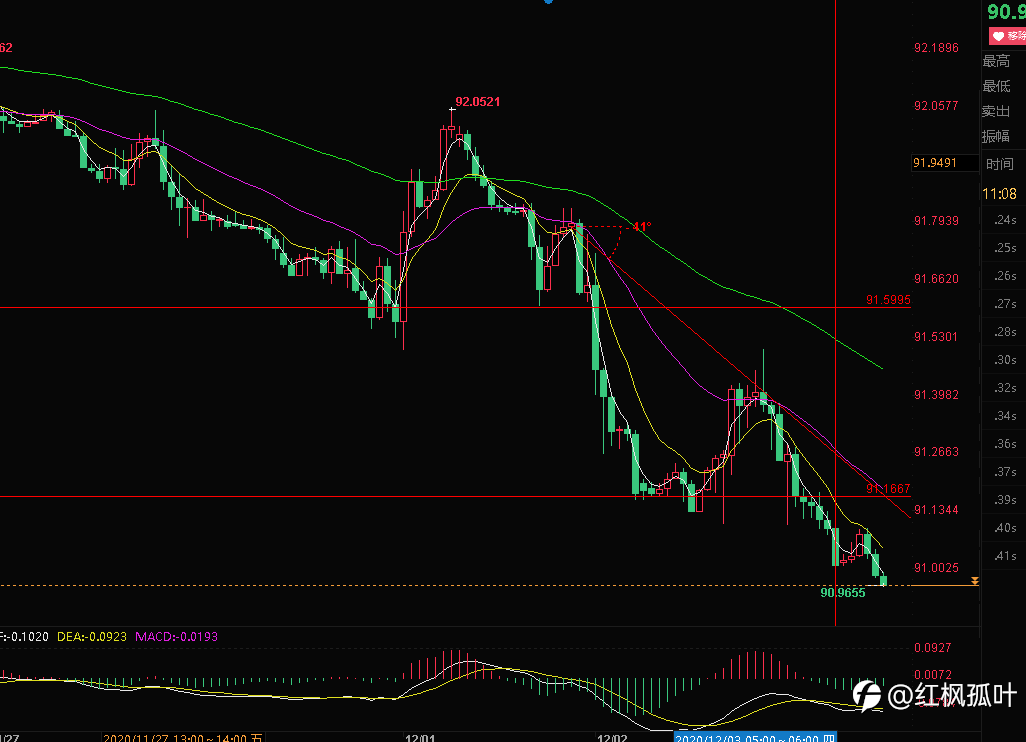Click the heart icon on 移除 favorite button
Viewport: 1026px width, 742px height.
tap(998, 36)
